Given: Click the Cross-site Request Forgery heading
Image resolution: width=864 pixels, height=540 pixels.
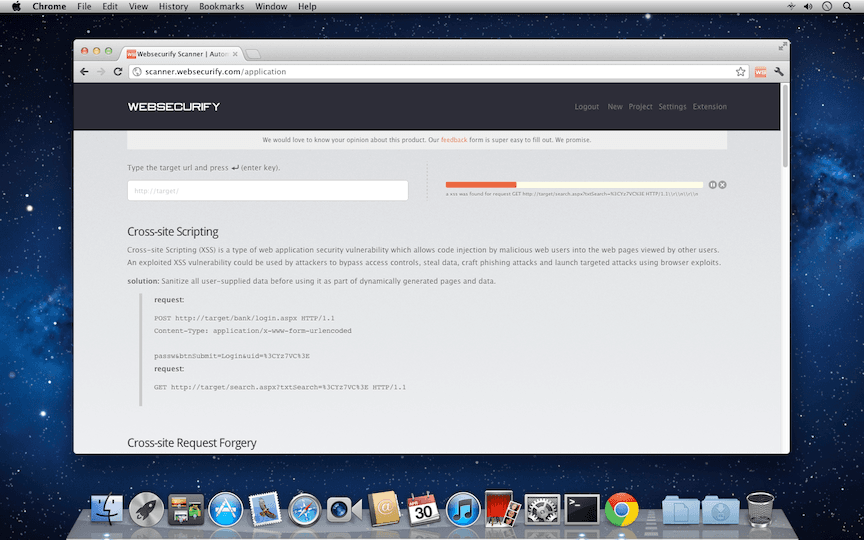Looking at the screenshot, I should click(x=192, y=443).
